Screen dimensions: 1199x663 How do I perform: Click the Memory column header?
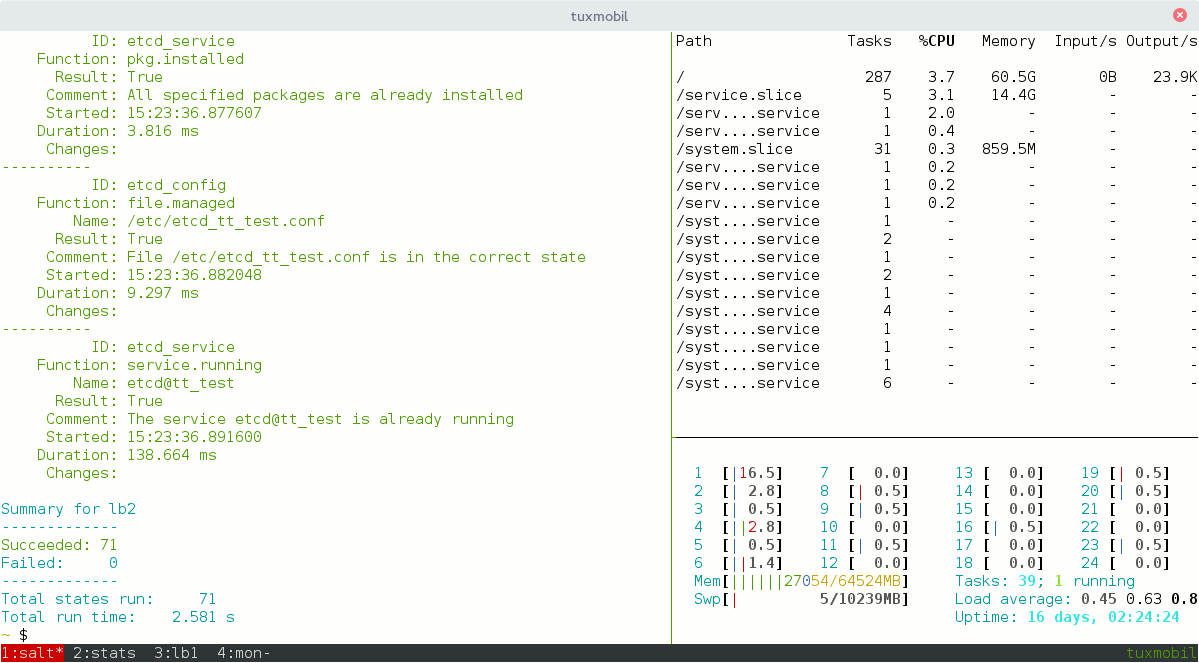(x=1008, y=41)
